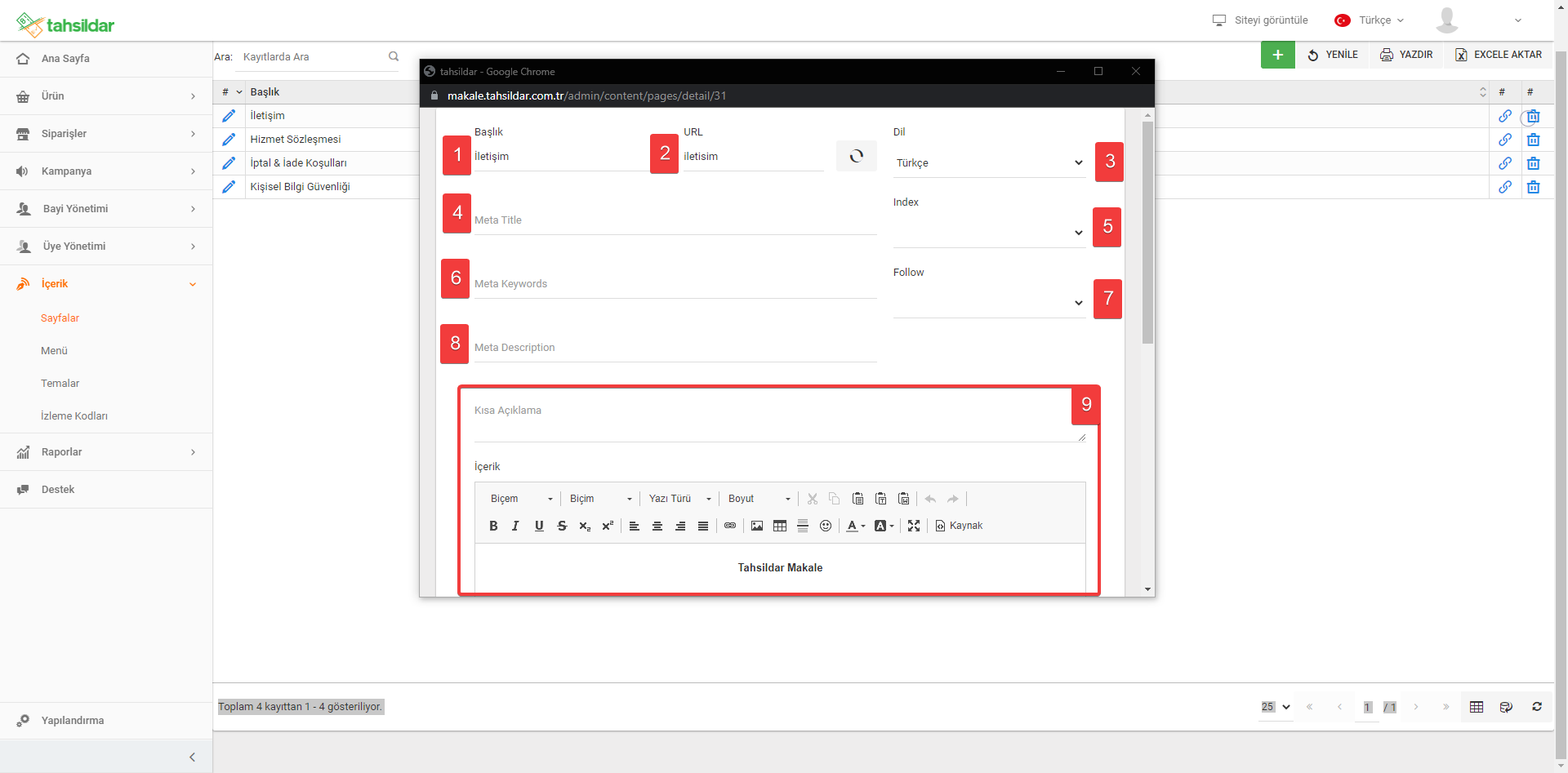This screenshot has width=1568, height=773.
Task: Open the Biçim format dropdown
Action: pyautogui.click(x=601, y=499)
